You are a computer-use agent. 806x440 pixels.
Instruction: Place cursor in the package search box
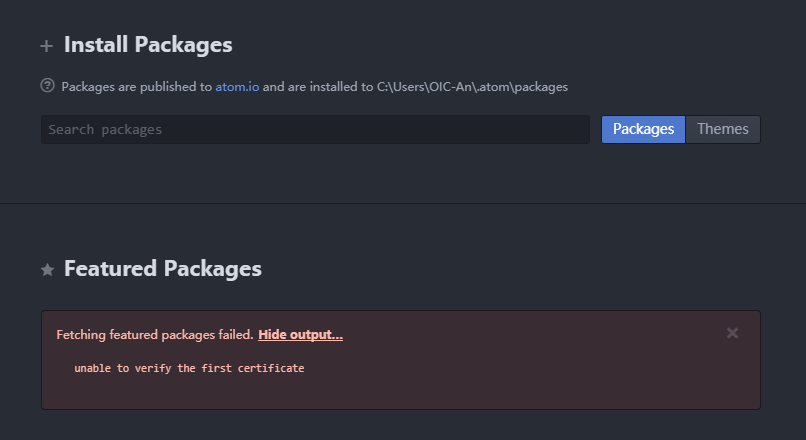[x=315, y=130]
